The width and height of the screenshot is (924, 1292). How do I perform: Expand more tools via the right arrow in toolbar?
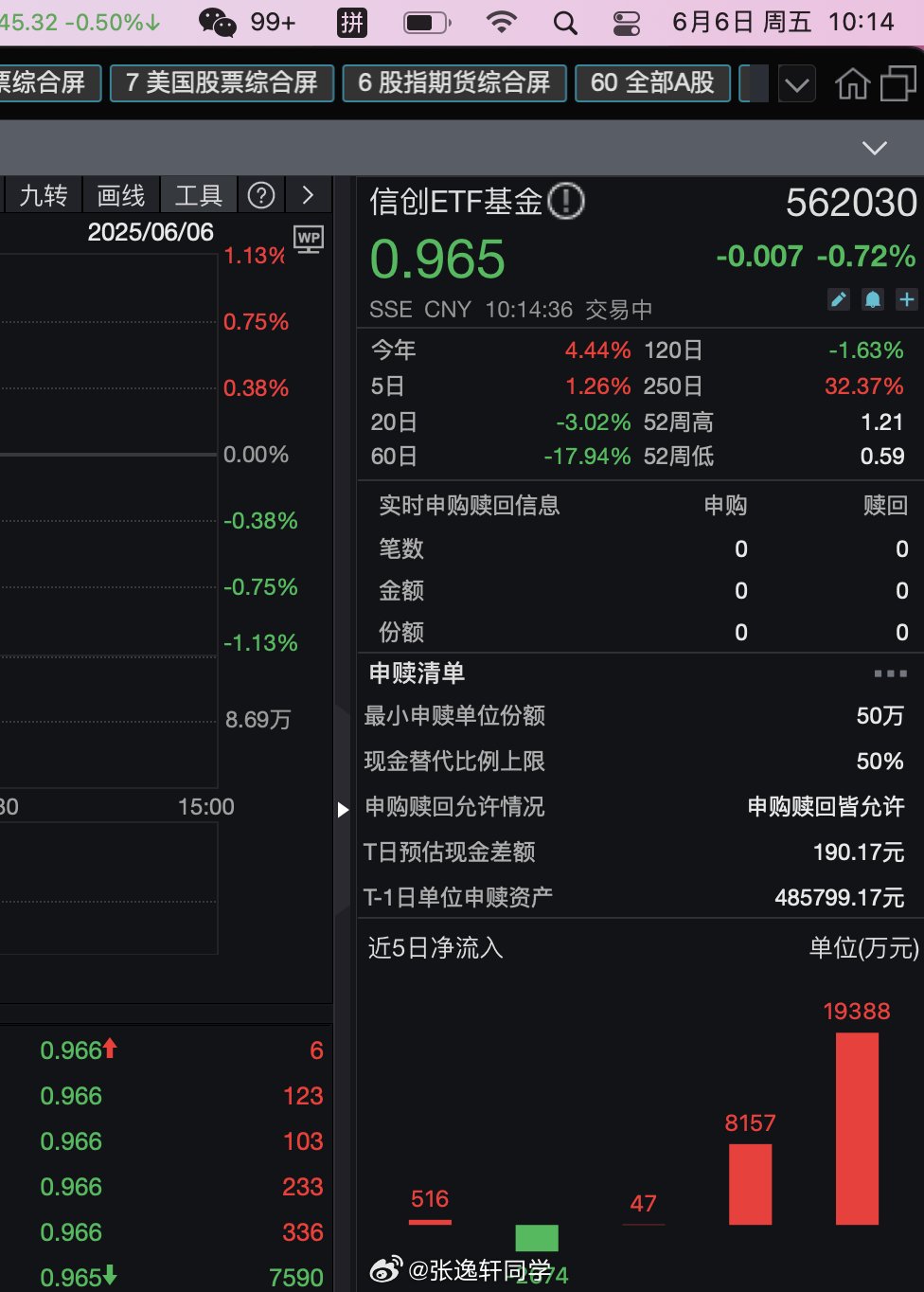click(x=309, y=195)
